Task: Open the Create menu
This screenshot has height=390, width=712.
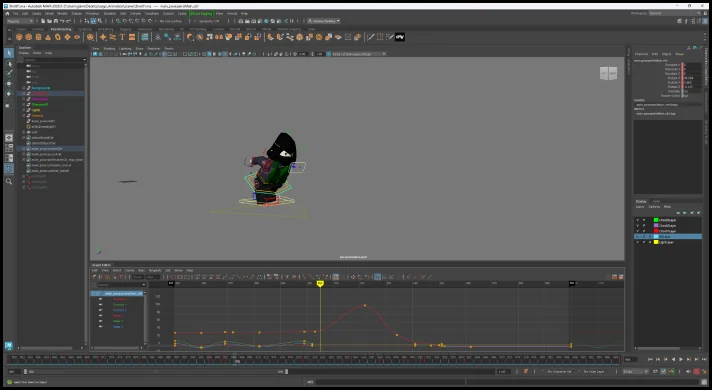Action: (36, 14)
